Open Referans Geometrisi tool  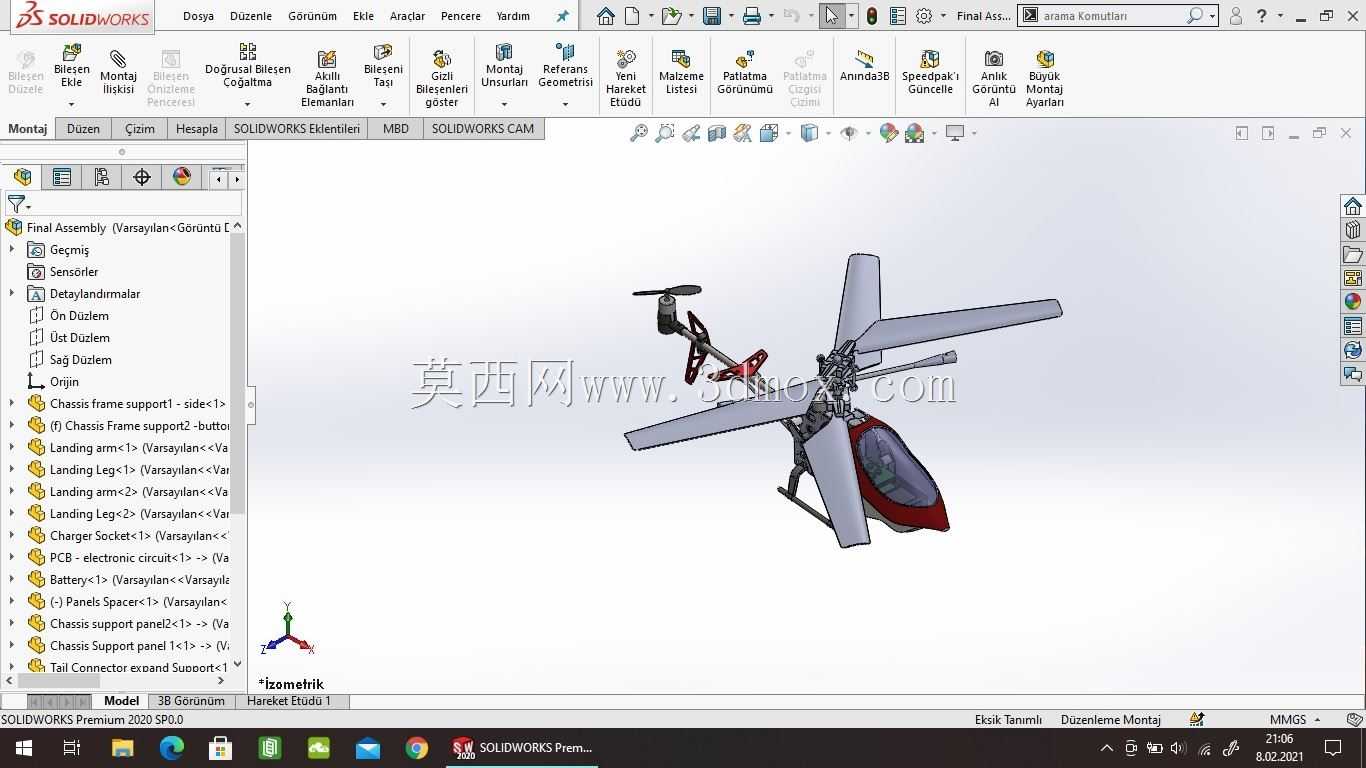tap(565, 66)
